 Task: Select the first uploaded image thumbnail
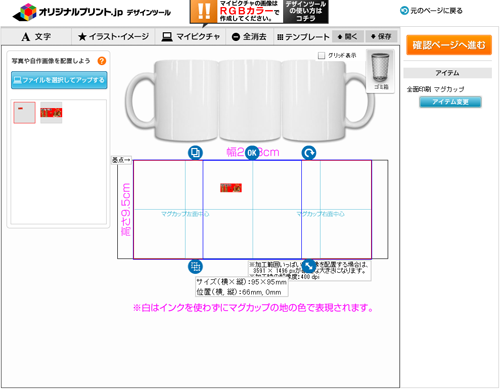[24, 113]
